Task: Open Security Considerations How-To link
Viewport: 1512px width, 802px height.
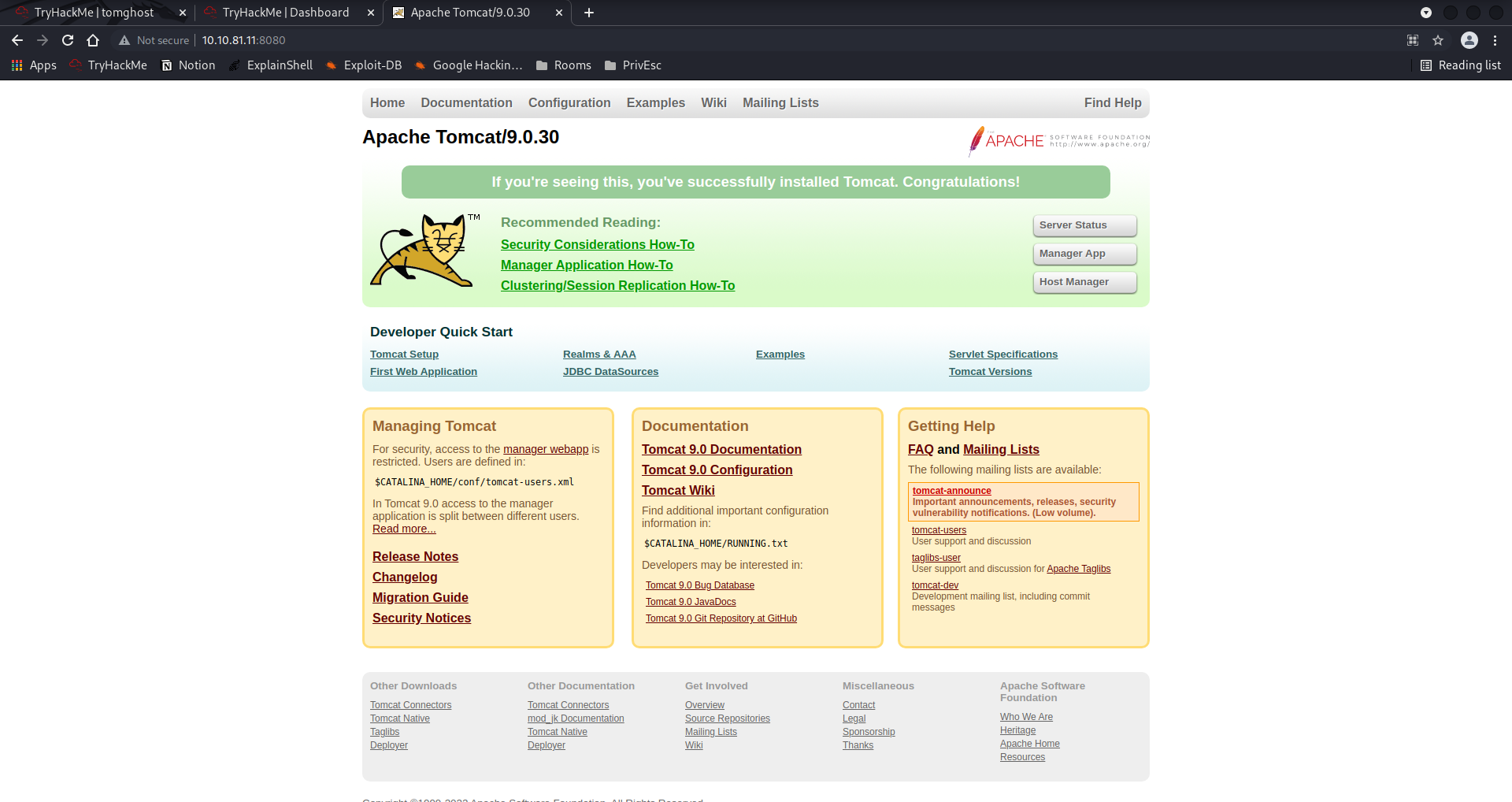Action: [597, 245]
